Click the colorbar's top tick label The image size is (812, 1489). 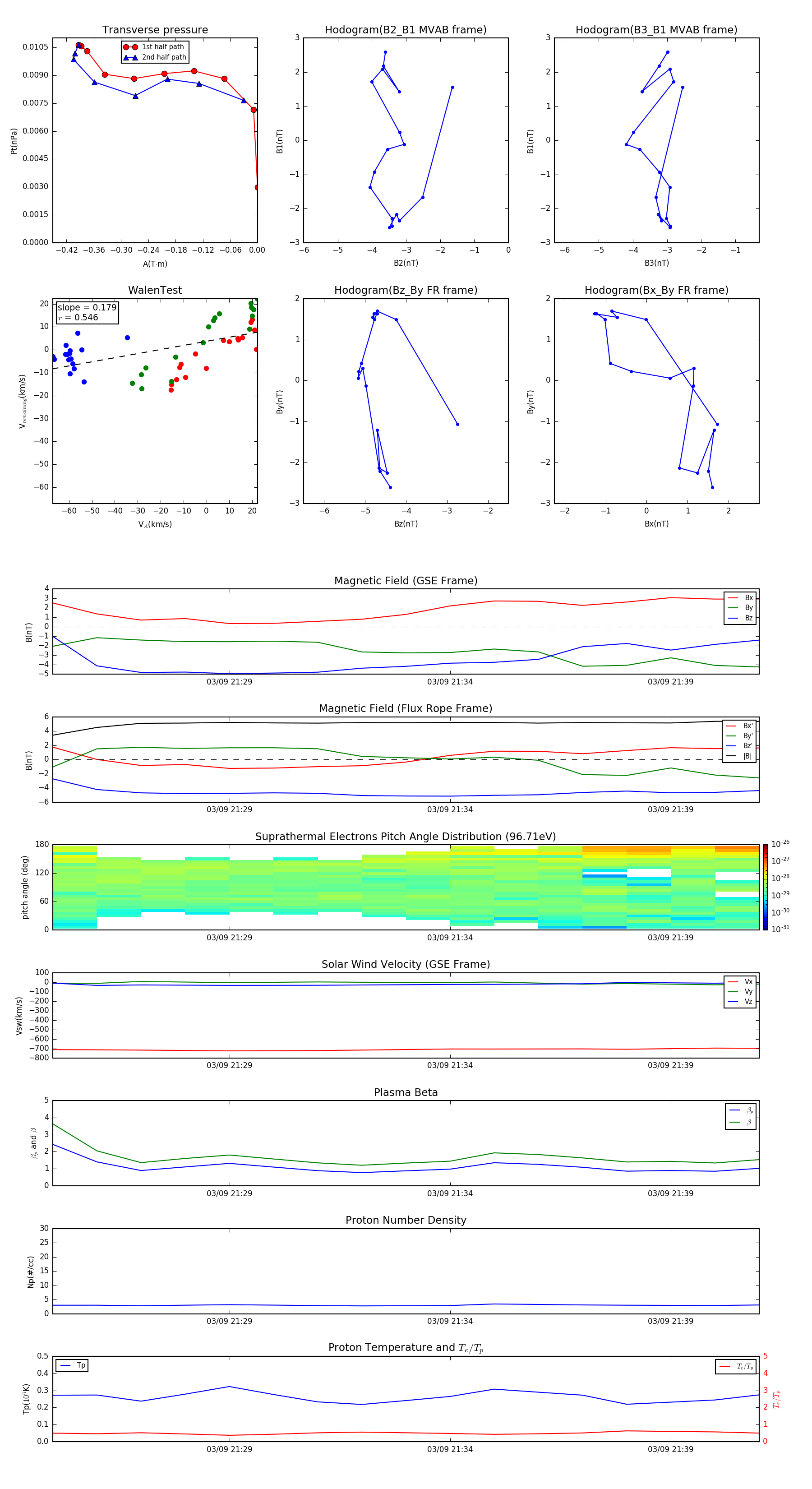(780, 844)
